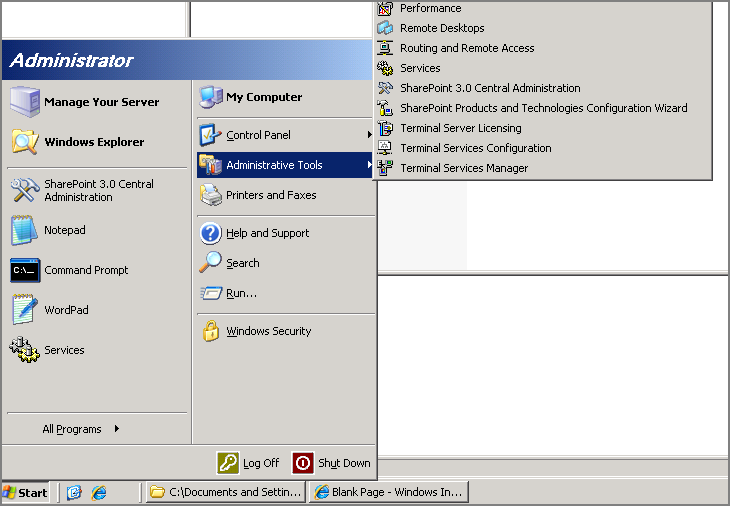Expand All Programs arrow
This screenshot has height=506, width=730.
click(117, 429)
